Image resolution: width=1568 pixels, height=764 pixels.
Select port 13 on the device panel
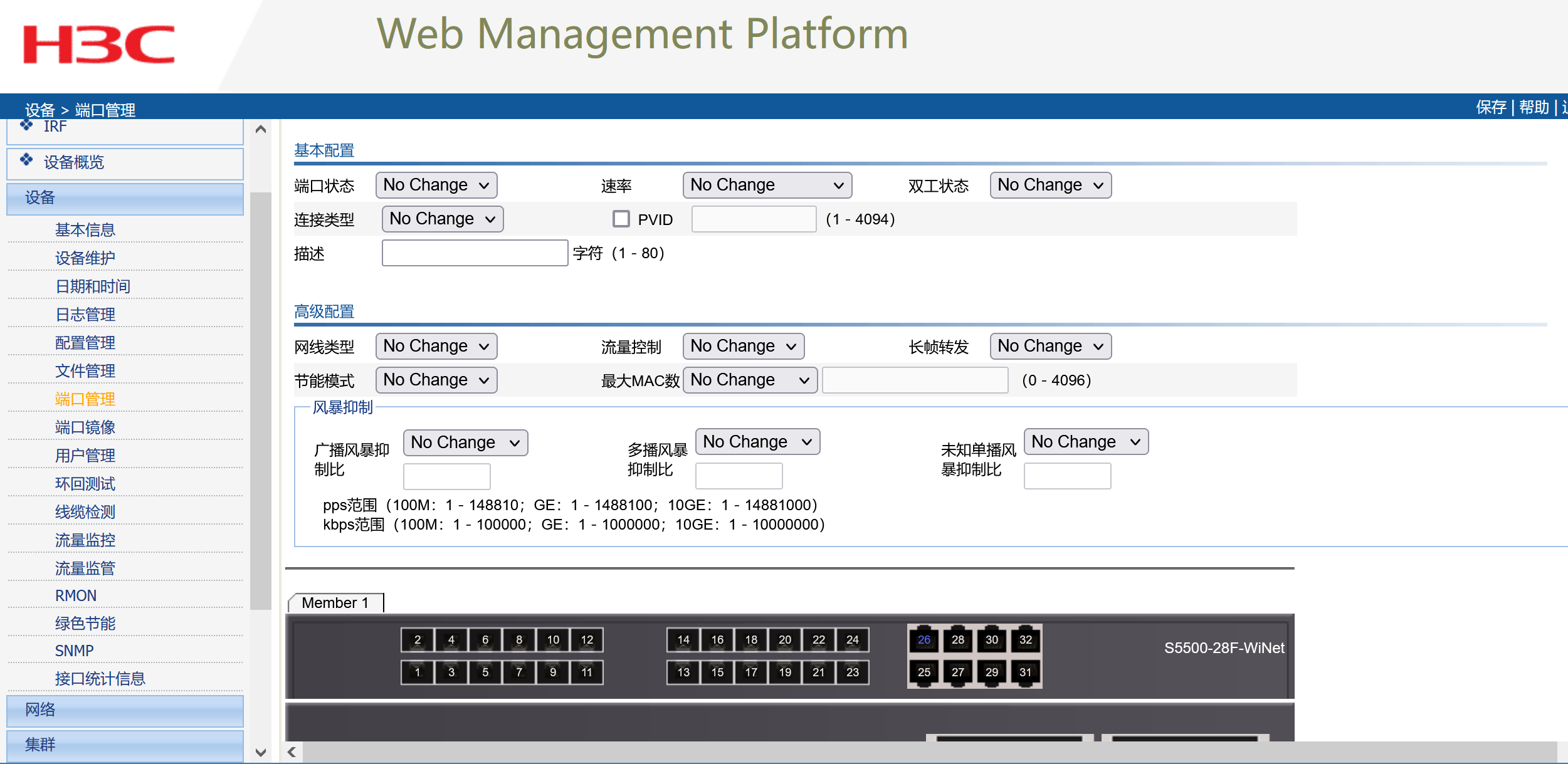pyautogui.click(x=683, y=672)
